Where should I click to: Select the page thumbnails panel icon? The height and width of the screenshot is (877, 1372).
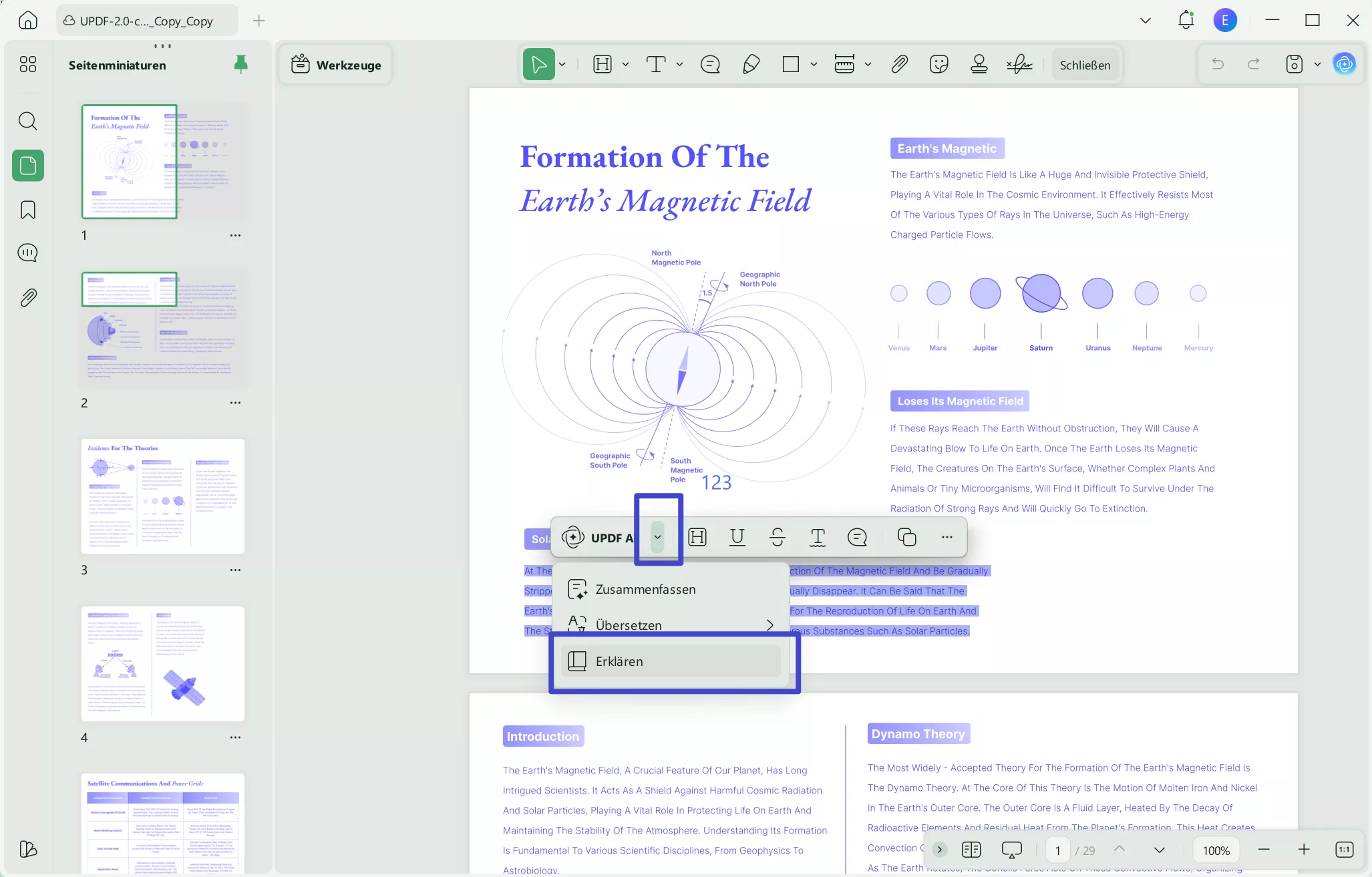point(28,165)
